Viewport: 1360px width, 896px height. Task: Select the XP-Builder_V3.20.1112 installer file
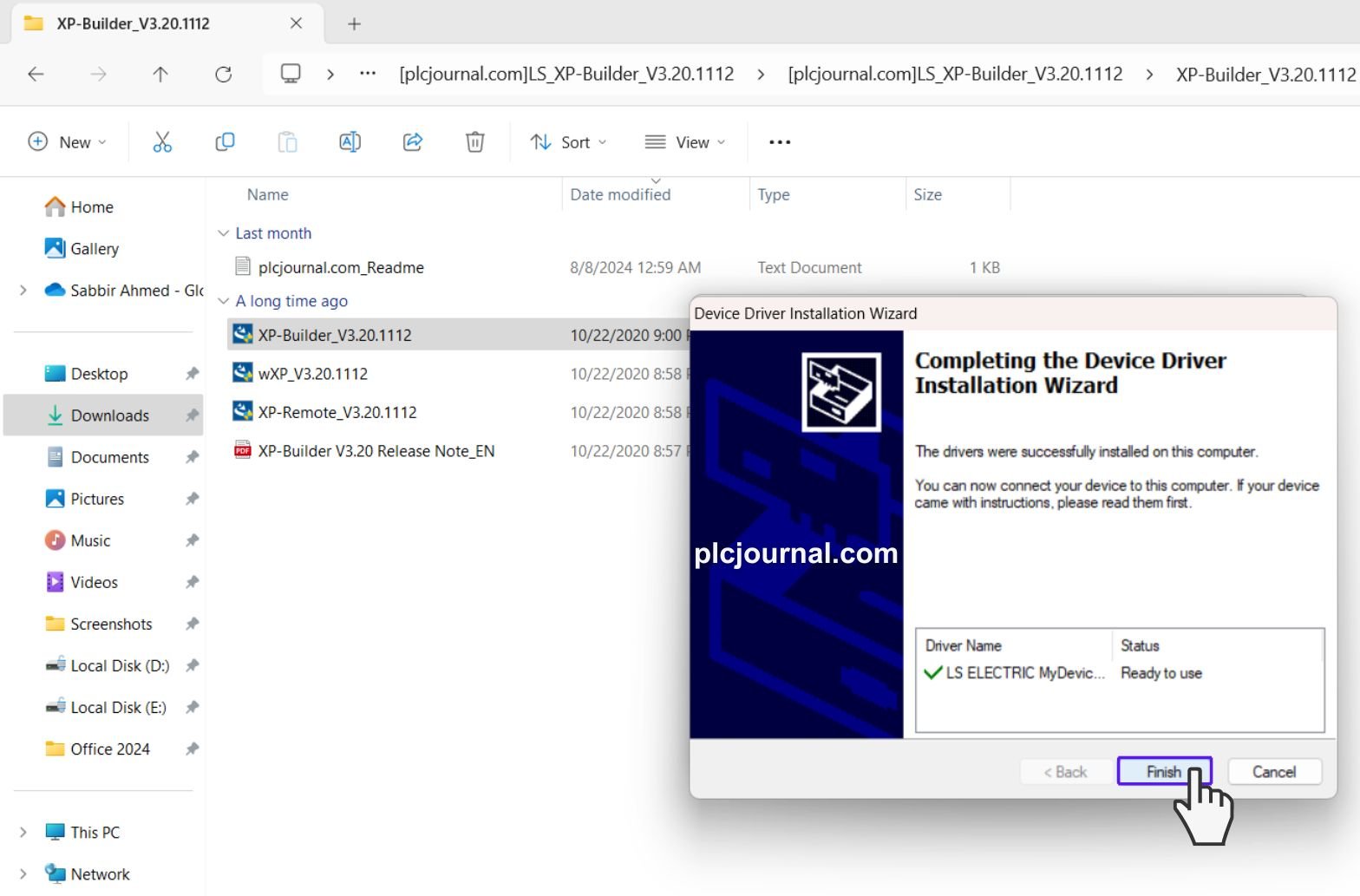tap(335, 335)
